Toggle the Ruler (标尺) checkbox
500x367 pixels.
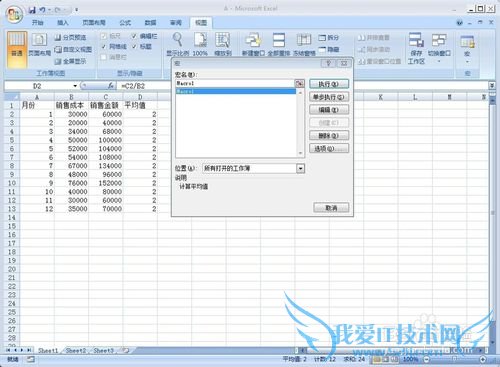tap(103, 36)
